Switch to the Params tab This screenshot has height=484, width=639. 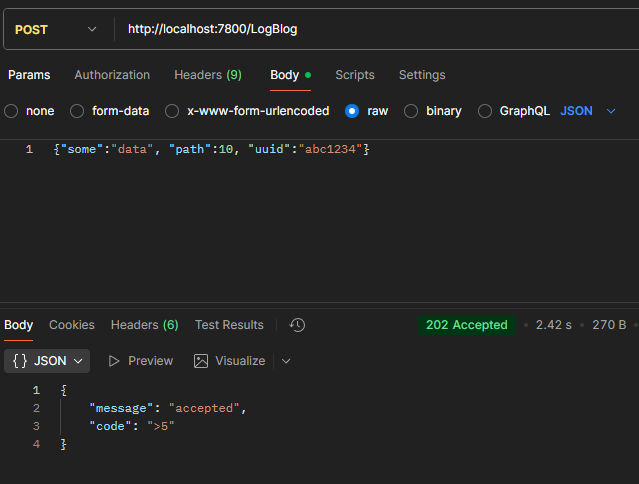pyautogui.click(x=29, y=75)
